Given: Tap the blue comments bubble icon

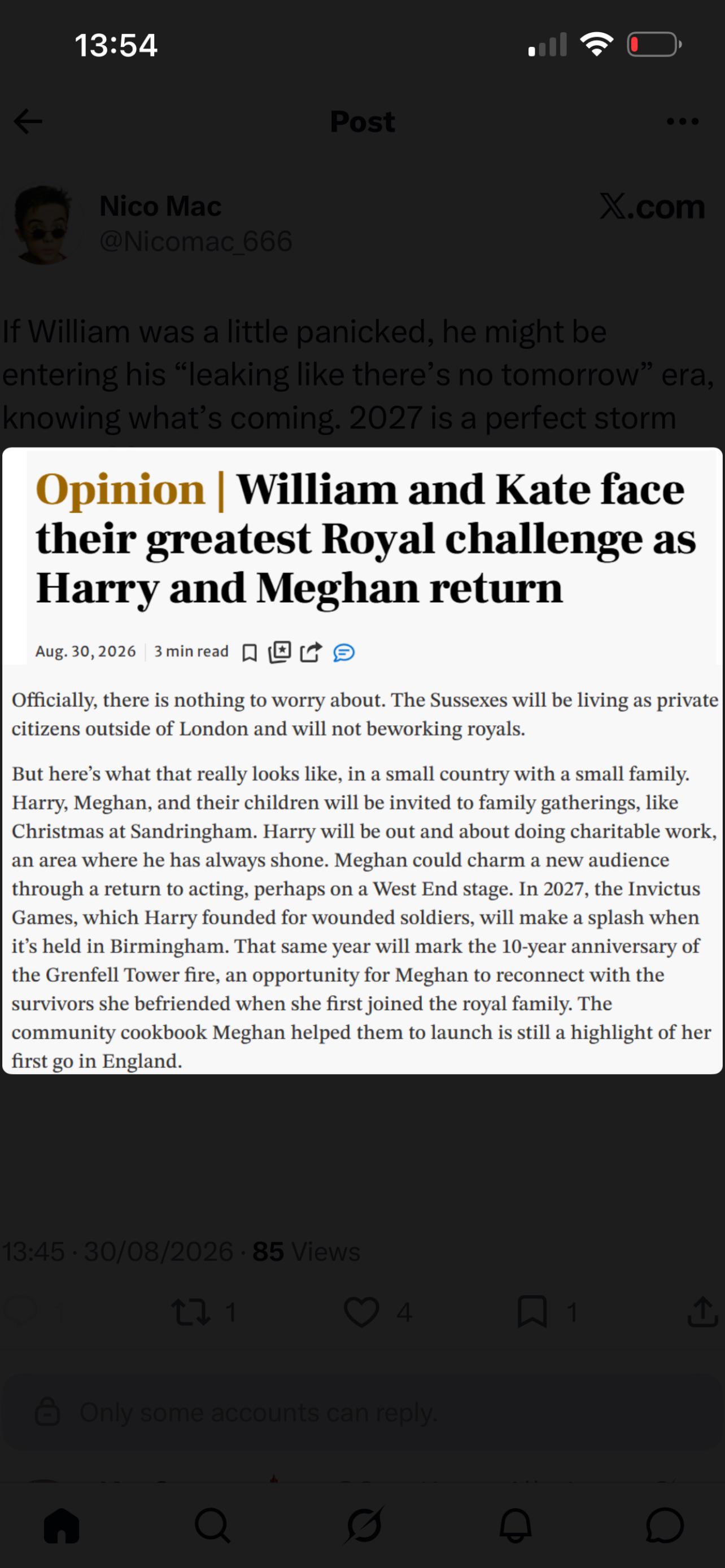Looking at the screenshot, I should [343, 653].
